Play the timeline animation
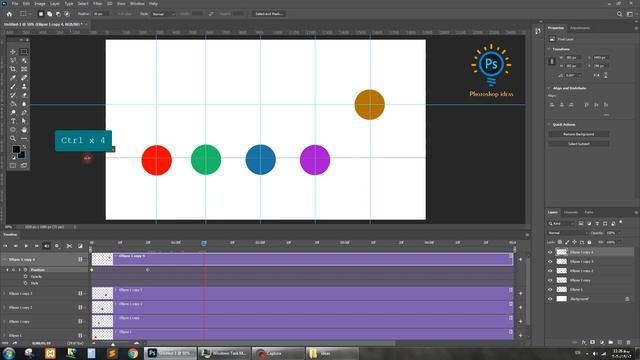Image resolution: width=640 pixels, height=360 pixels. tap(26, 246)
